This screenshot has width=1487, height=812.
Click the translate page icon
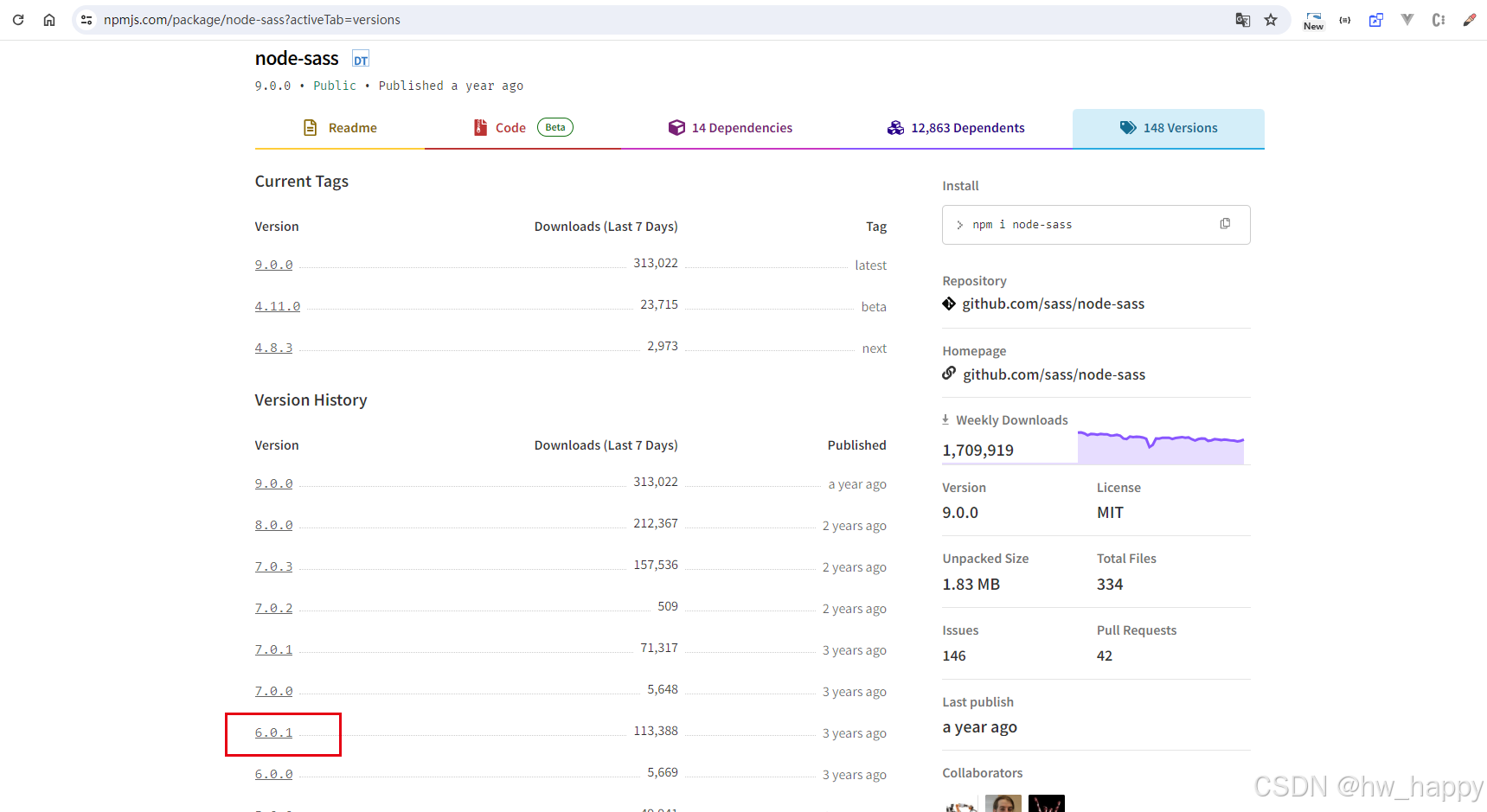point(1242,20)
